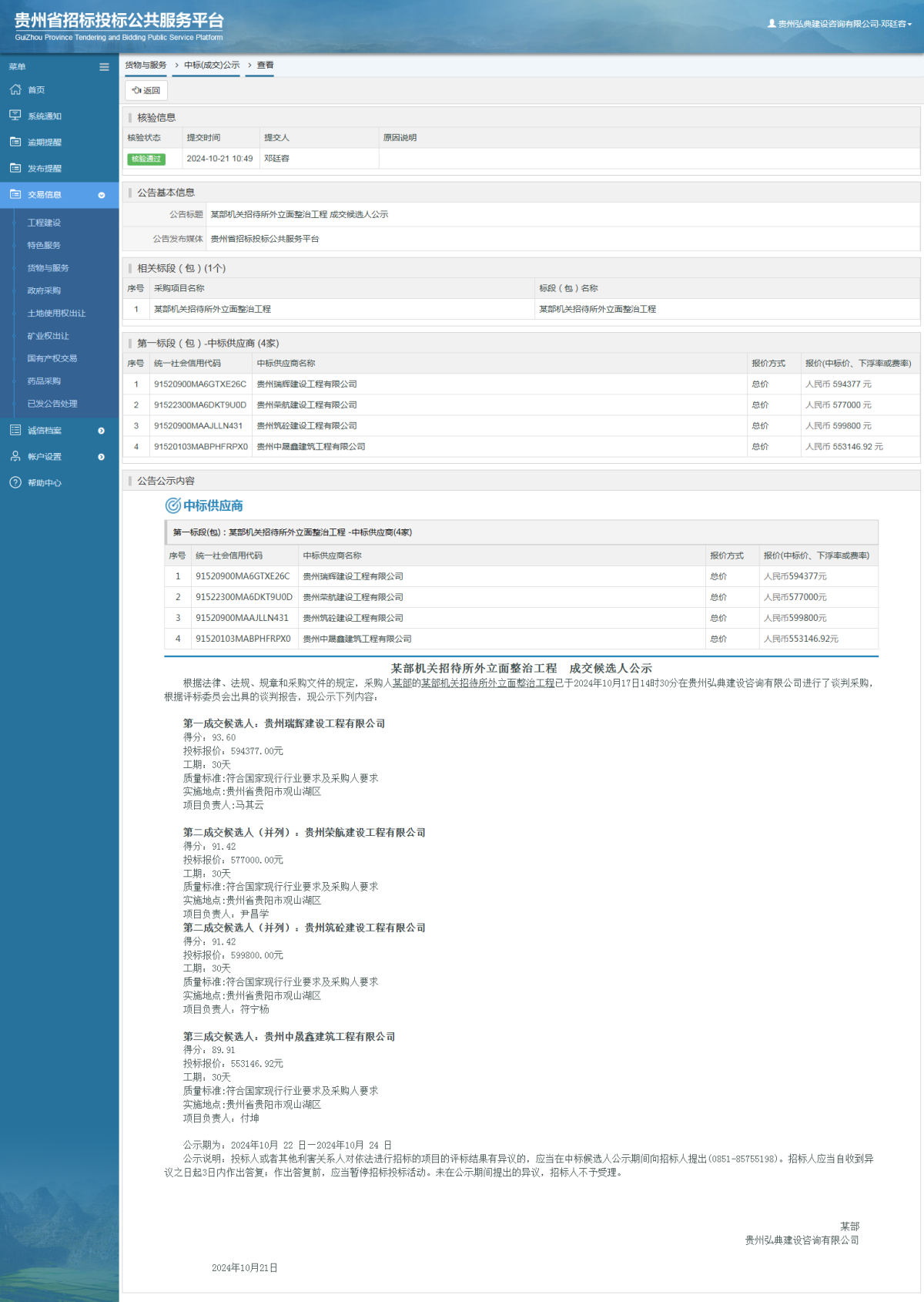
Task: Click the 查看 breadcrumb tab
Action: (x=265, y=65)
